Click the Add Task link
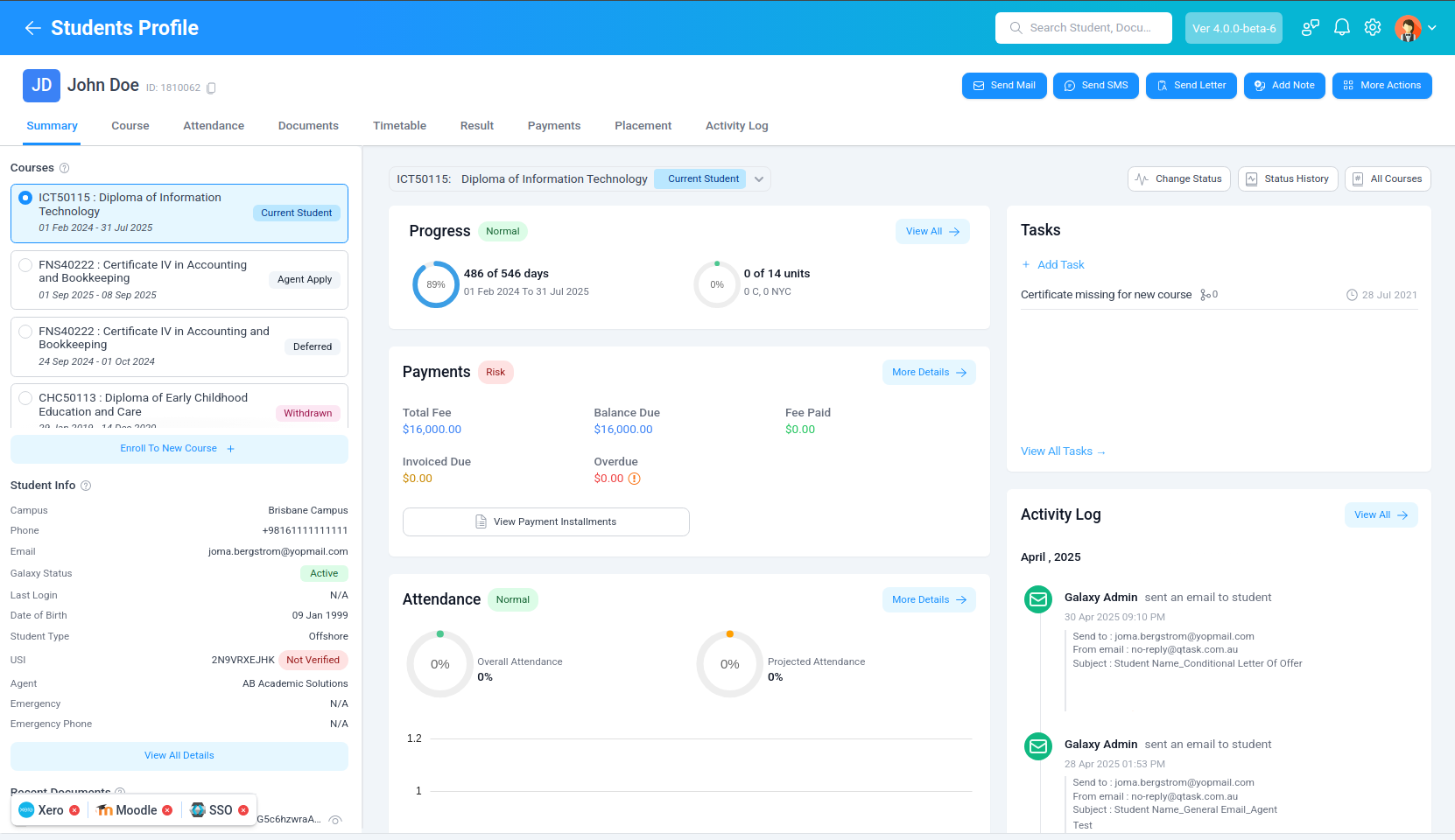The image size is (1455, 840). [x=1060, y=265]
